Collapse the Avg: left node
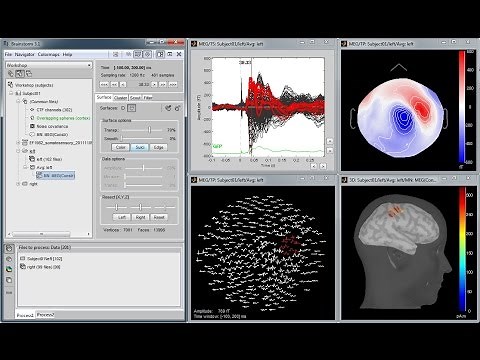 click(25, 167)
